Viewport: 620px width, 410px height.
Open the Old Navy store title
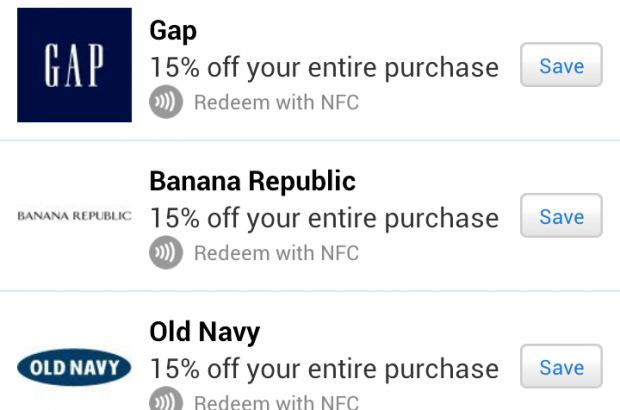point(203,332)
